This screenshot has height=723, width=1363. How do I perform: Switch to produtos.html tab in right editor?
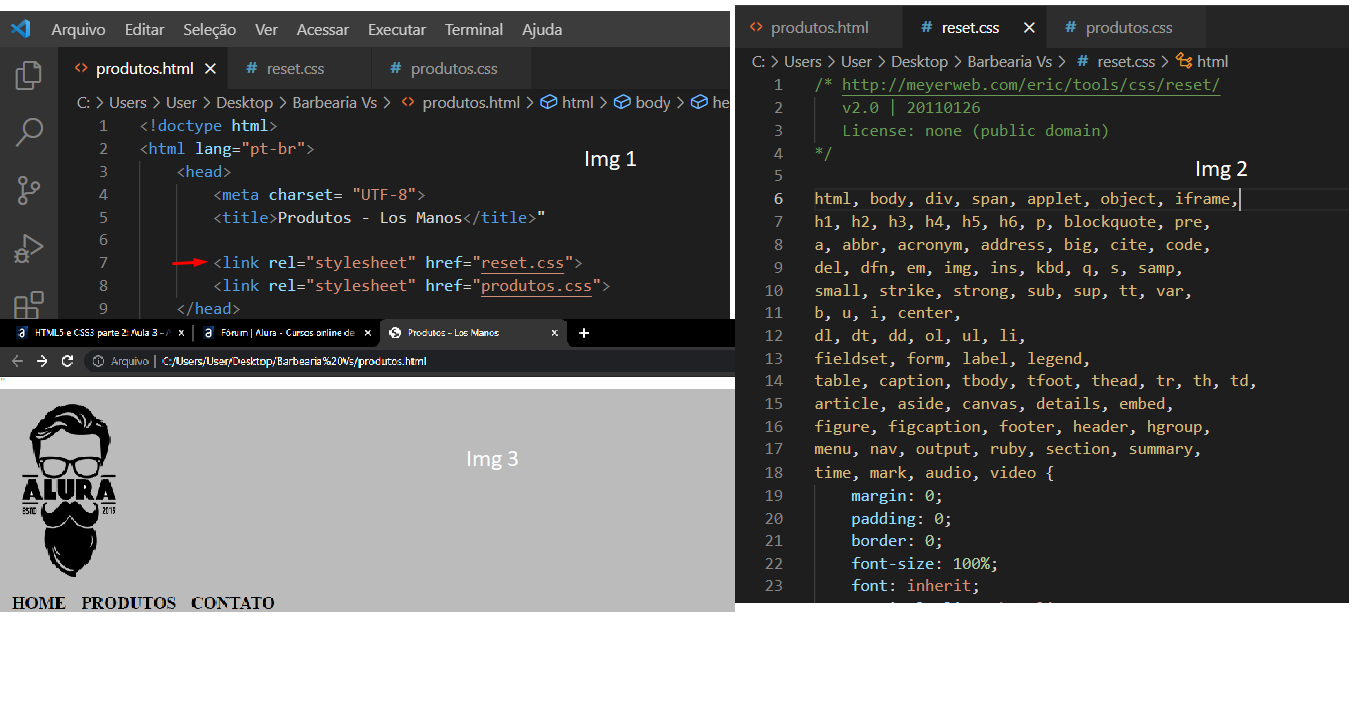tap(819, 28)
